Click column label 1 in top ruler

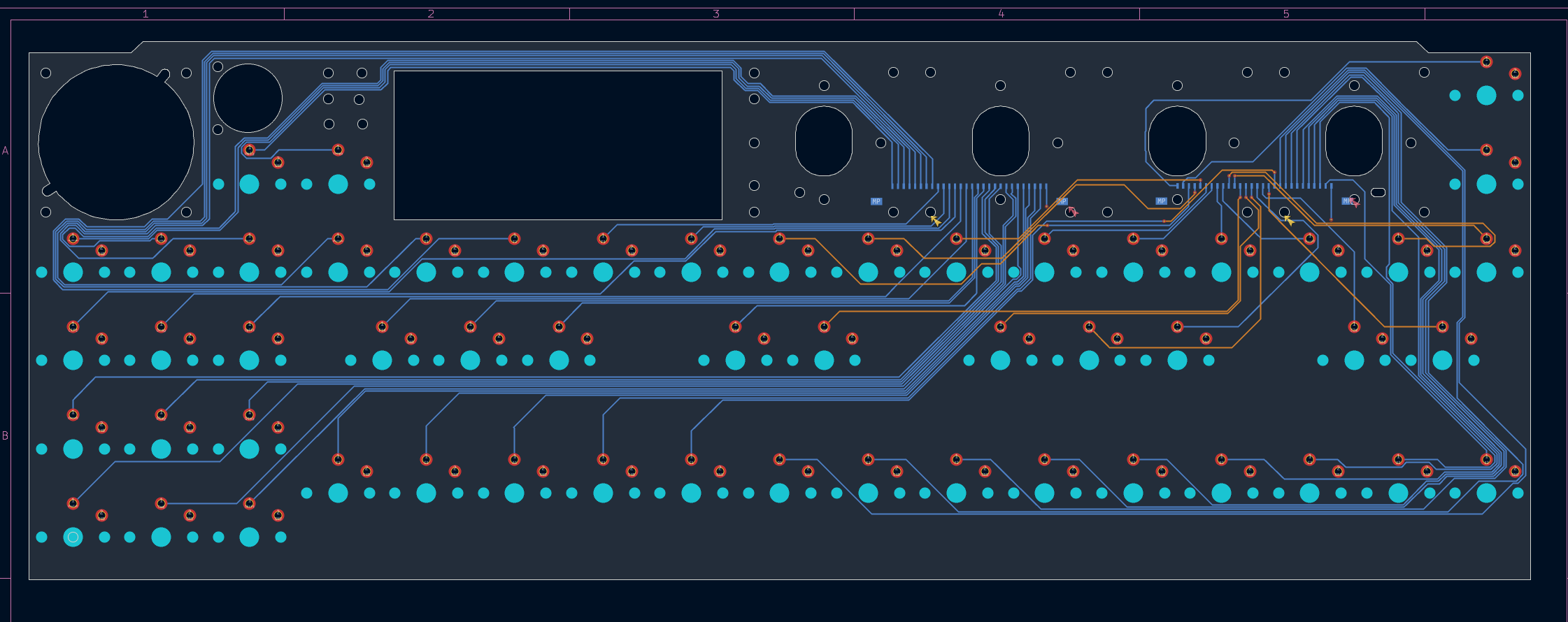[x=145, y=14]
